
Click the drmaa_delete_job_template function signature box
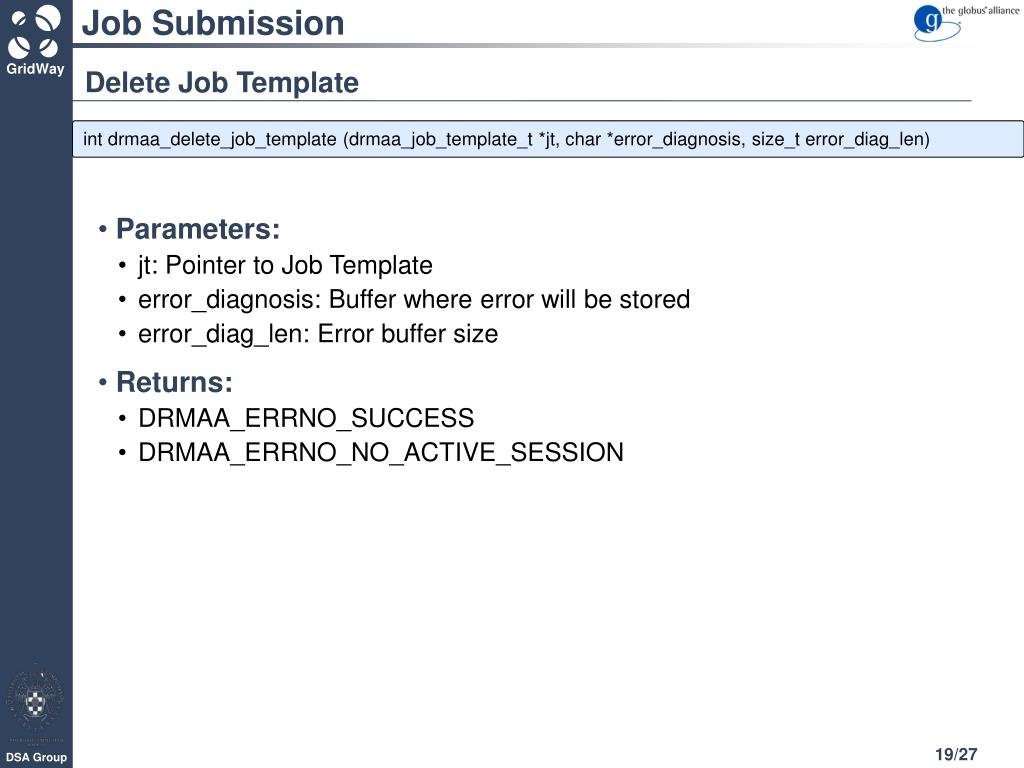548,139
